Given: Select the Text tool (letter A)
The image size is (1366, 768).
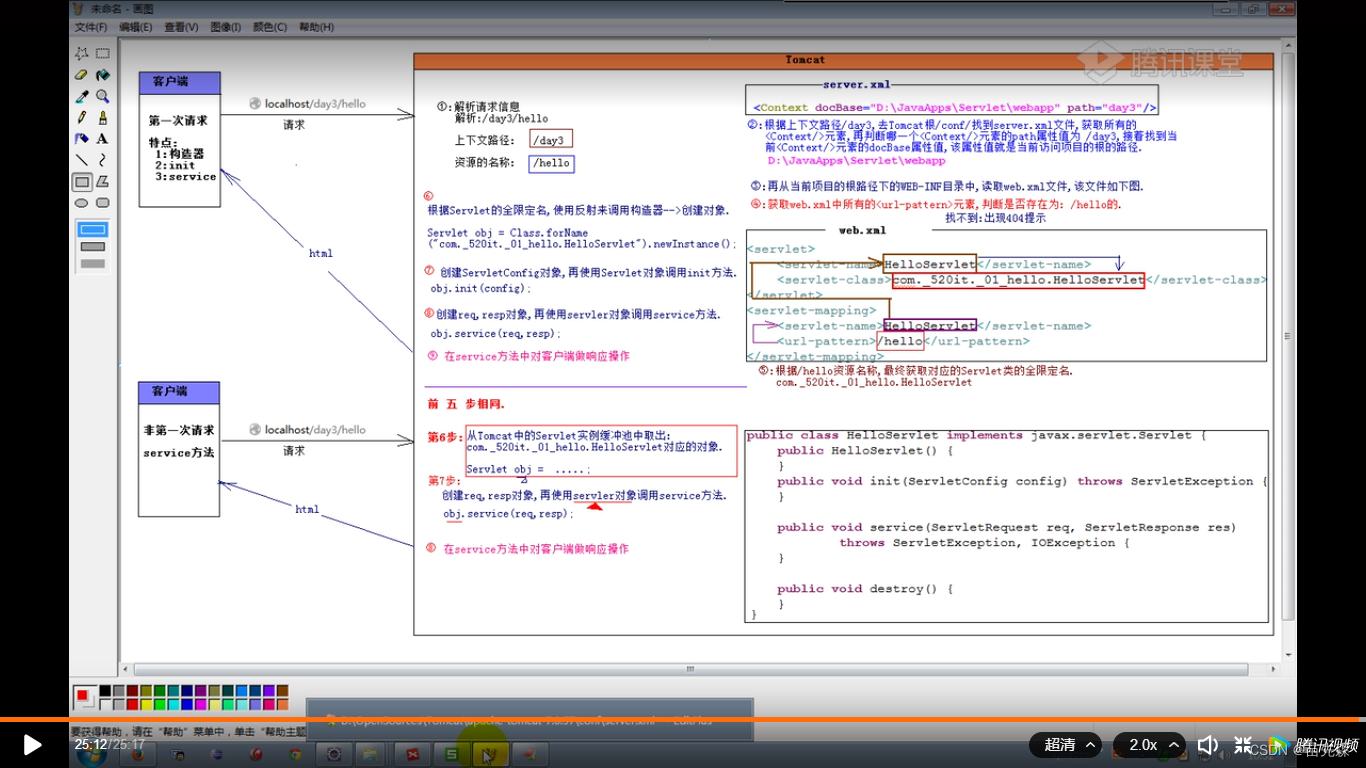Looking at the screenshot, I should [x=103, y=139].
